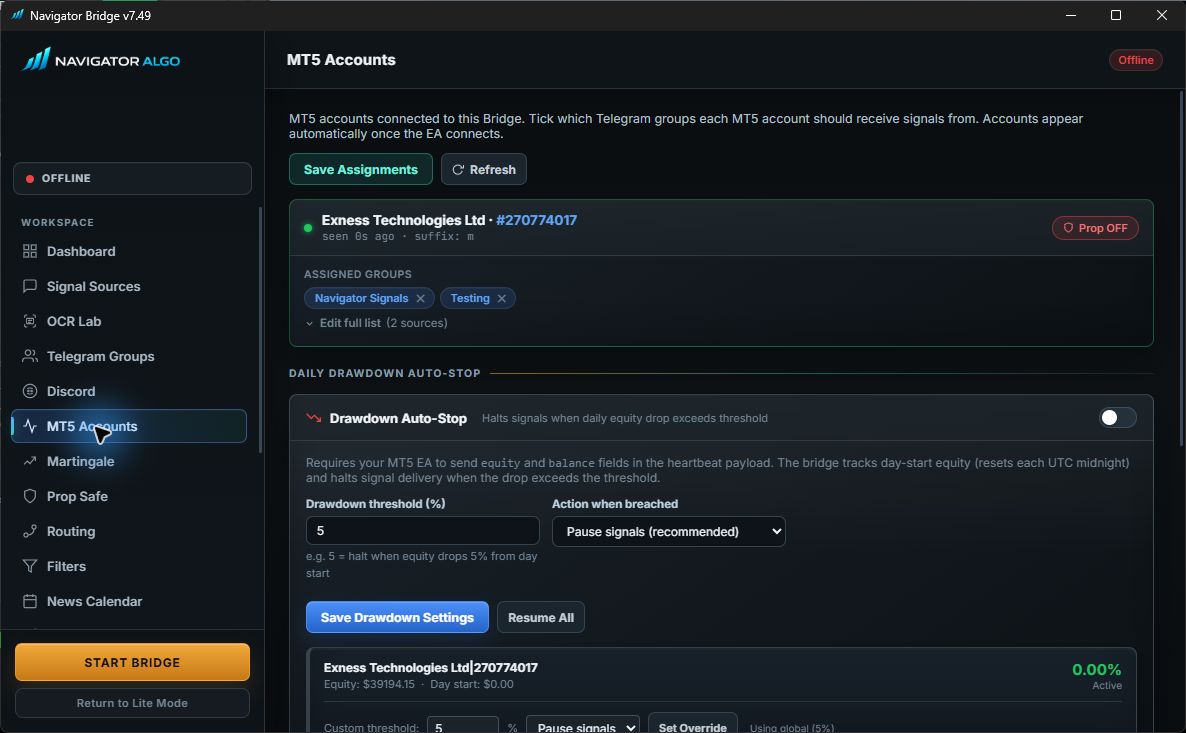The image size is (1186, 733).
Task: Click the Routing path icon
Action: tap(29, 531)
